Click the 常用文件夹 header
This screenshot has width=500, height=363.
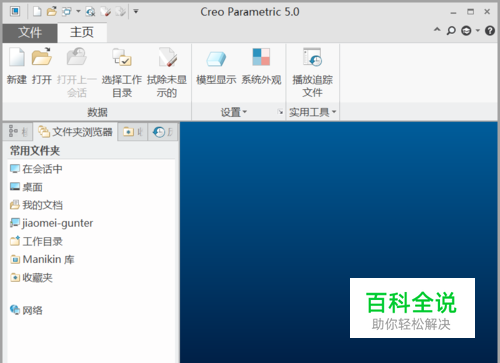point(35,151)
